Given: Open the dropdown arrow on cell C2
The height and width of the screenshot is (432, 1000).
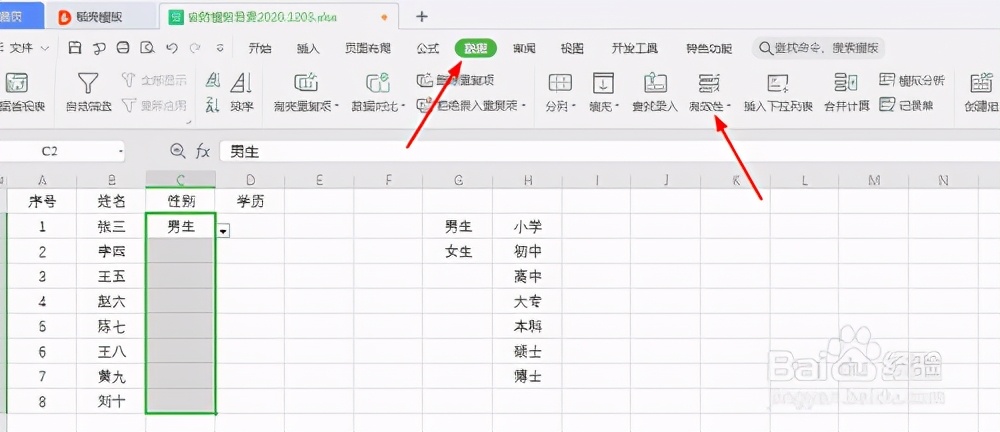Looking at the screenshot, I should pyautogui.click(x=223, y=231).
